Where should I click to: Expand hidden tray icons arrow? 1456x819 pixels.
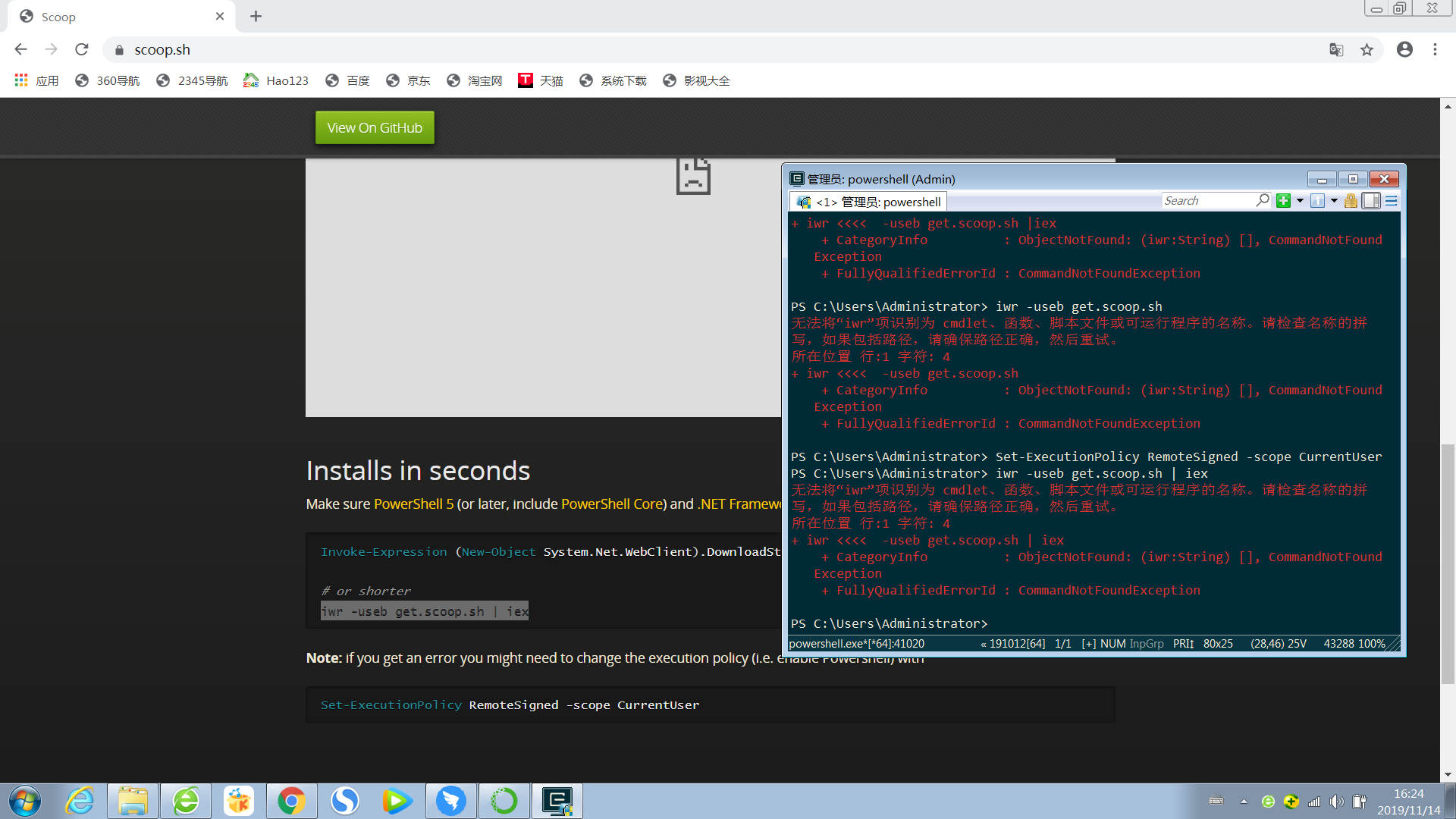[1244, 802]
